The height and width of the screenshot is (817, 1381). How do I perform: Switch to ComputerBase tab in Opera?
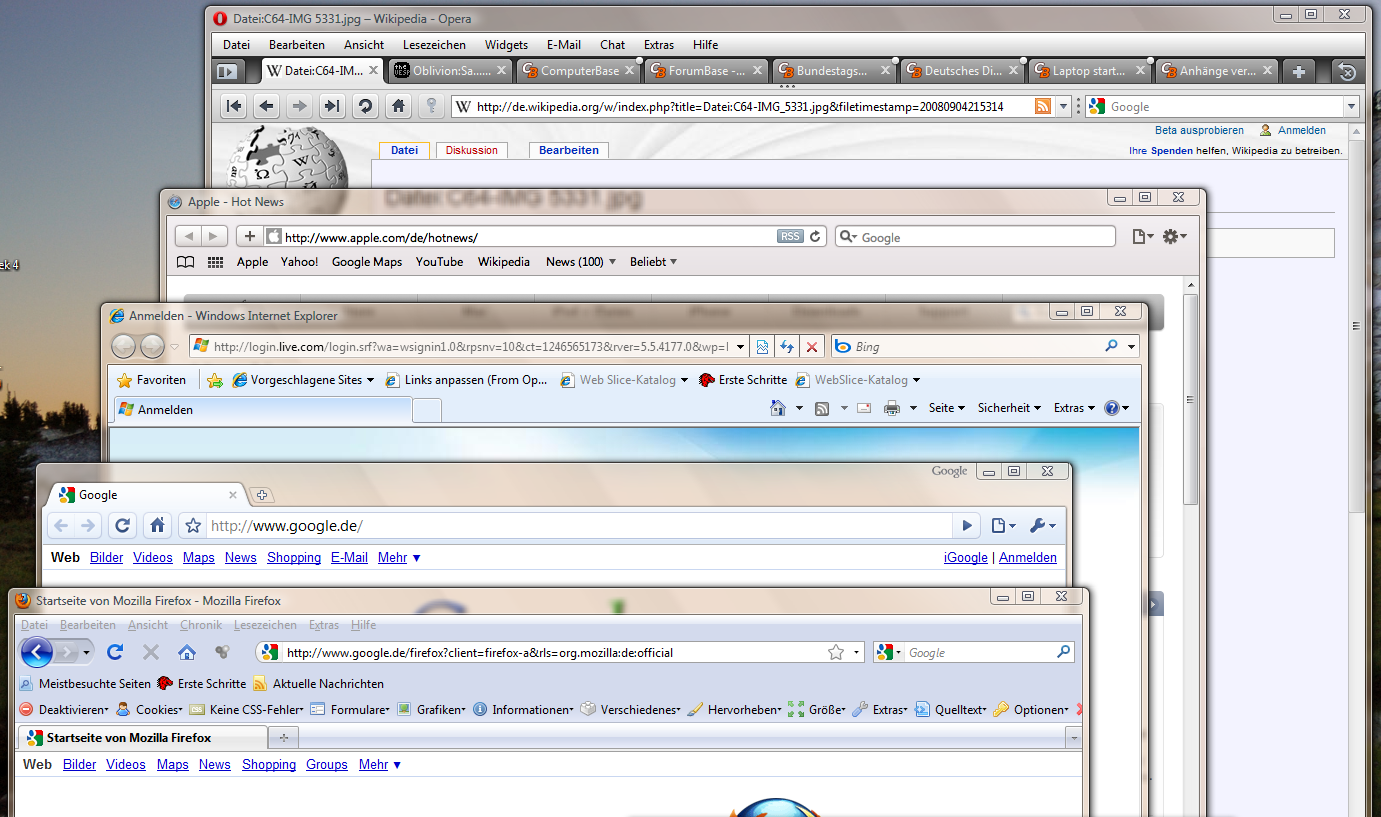(578, 71)
